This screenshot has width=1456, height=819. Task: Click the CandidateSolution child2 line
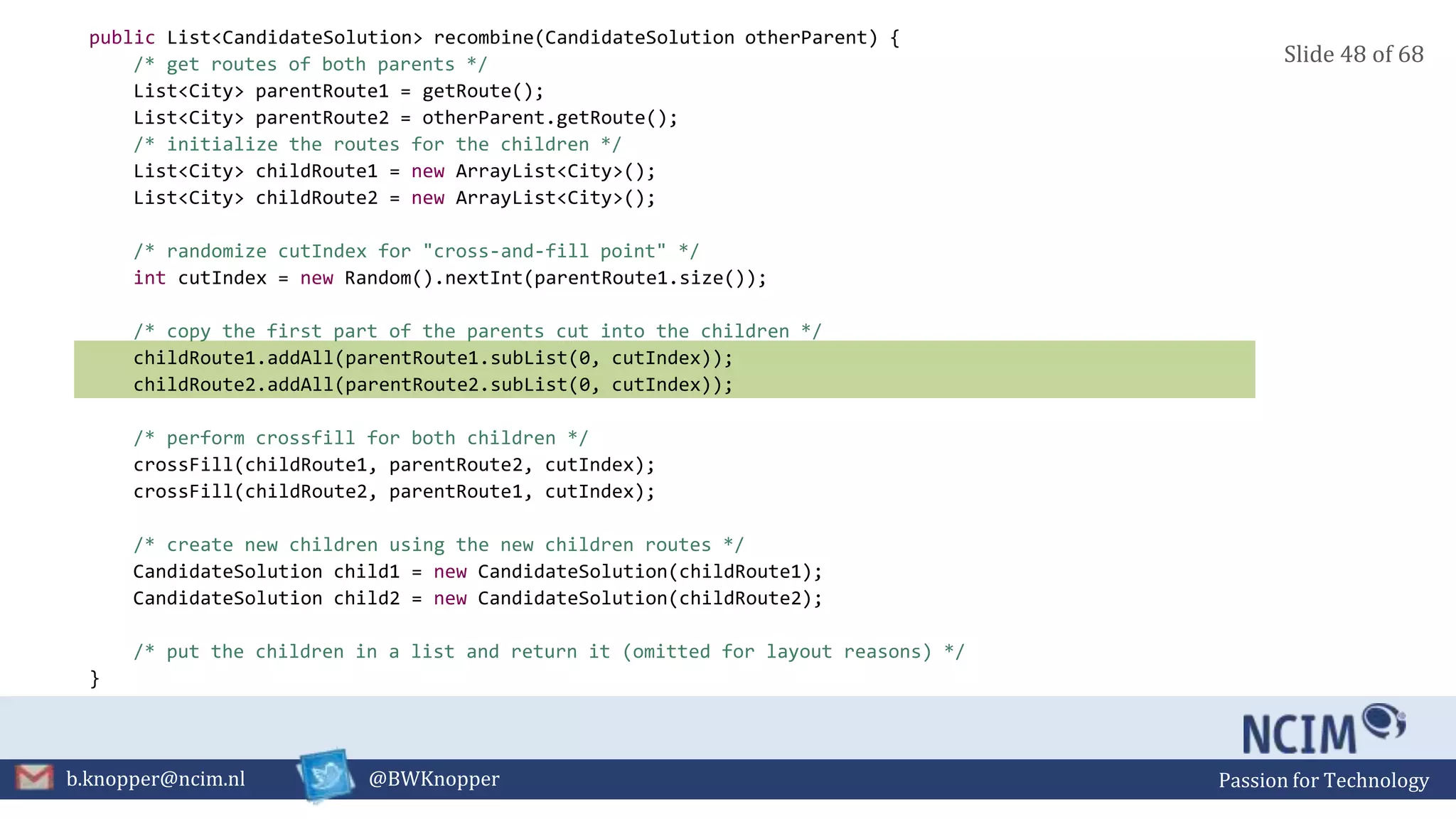[x=477, y=599]
